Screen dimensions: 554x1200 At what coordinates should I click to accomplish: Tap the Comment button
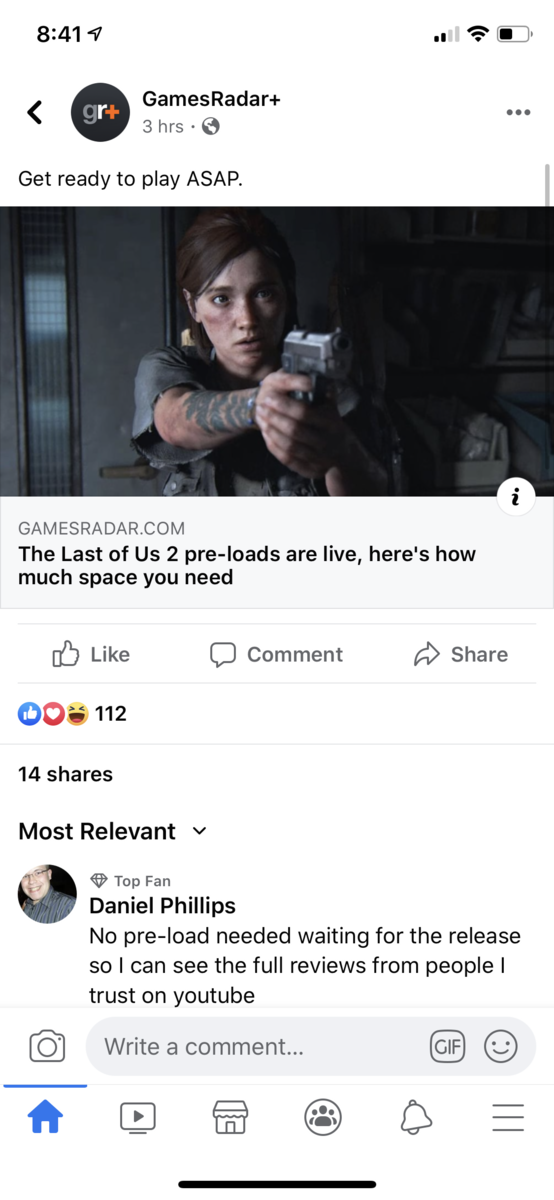coord(276,654)
